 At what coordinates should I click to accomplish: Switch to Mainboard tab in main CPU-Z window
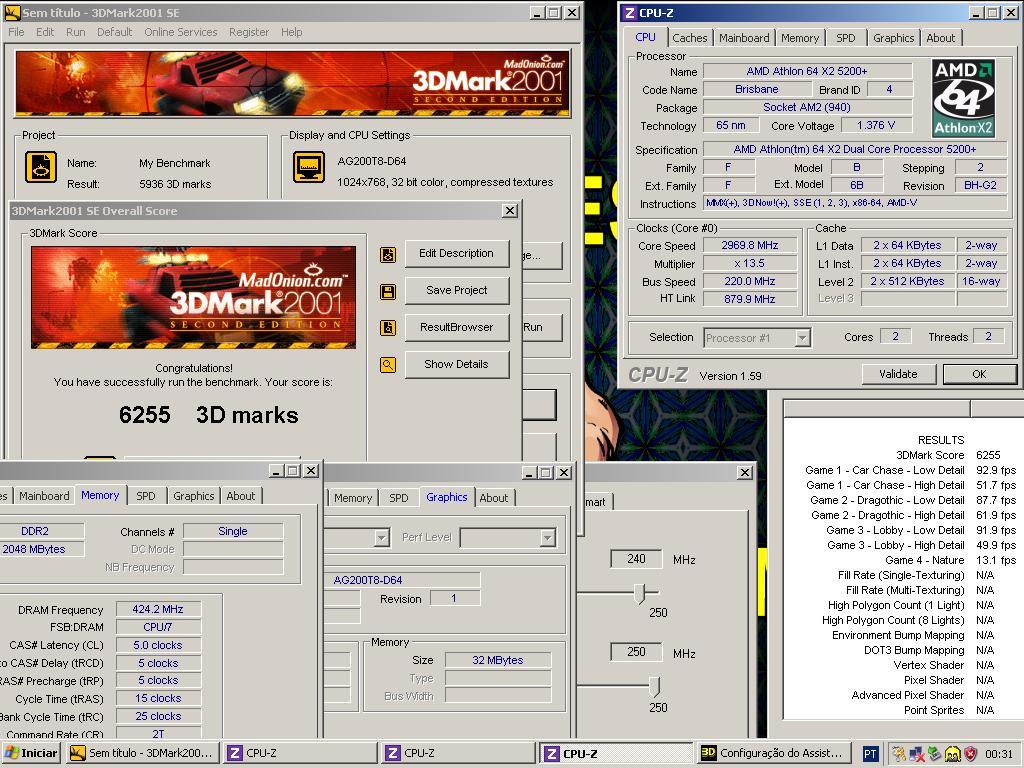click(x=744, y=38)
